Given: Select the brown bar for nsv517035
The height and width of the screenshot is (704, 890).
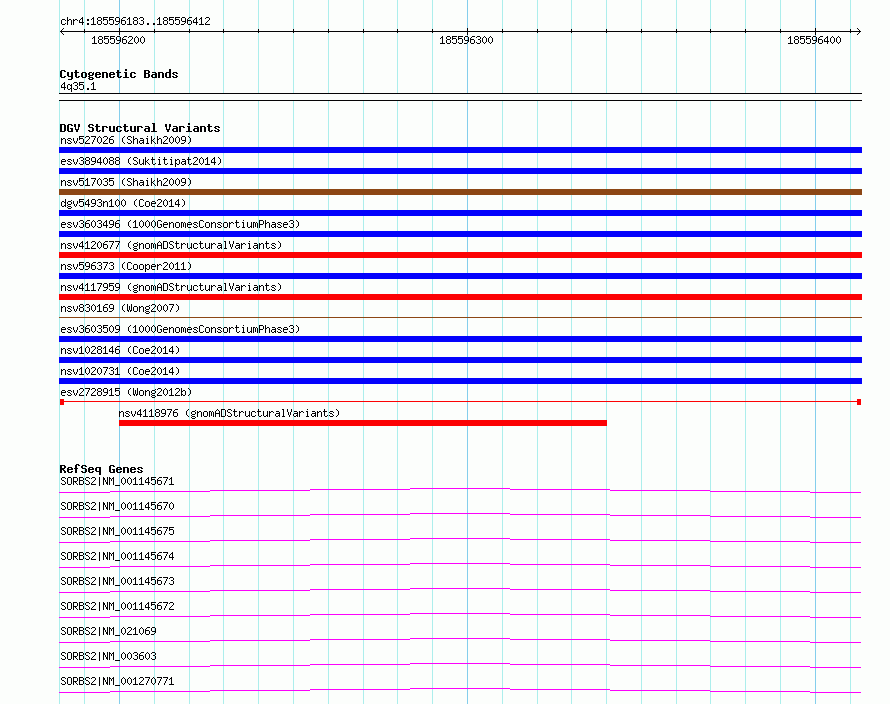Looking at the screenshot, I should click(x=460, y=192).
